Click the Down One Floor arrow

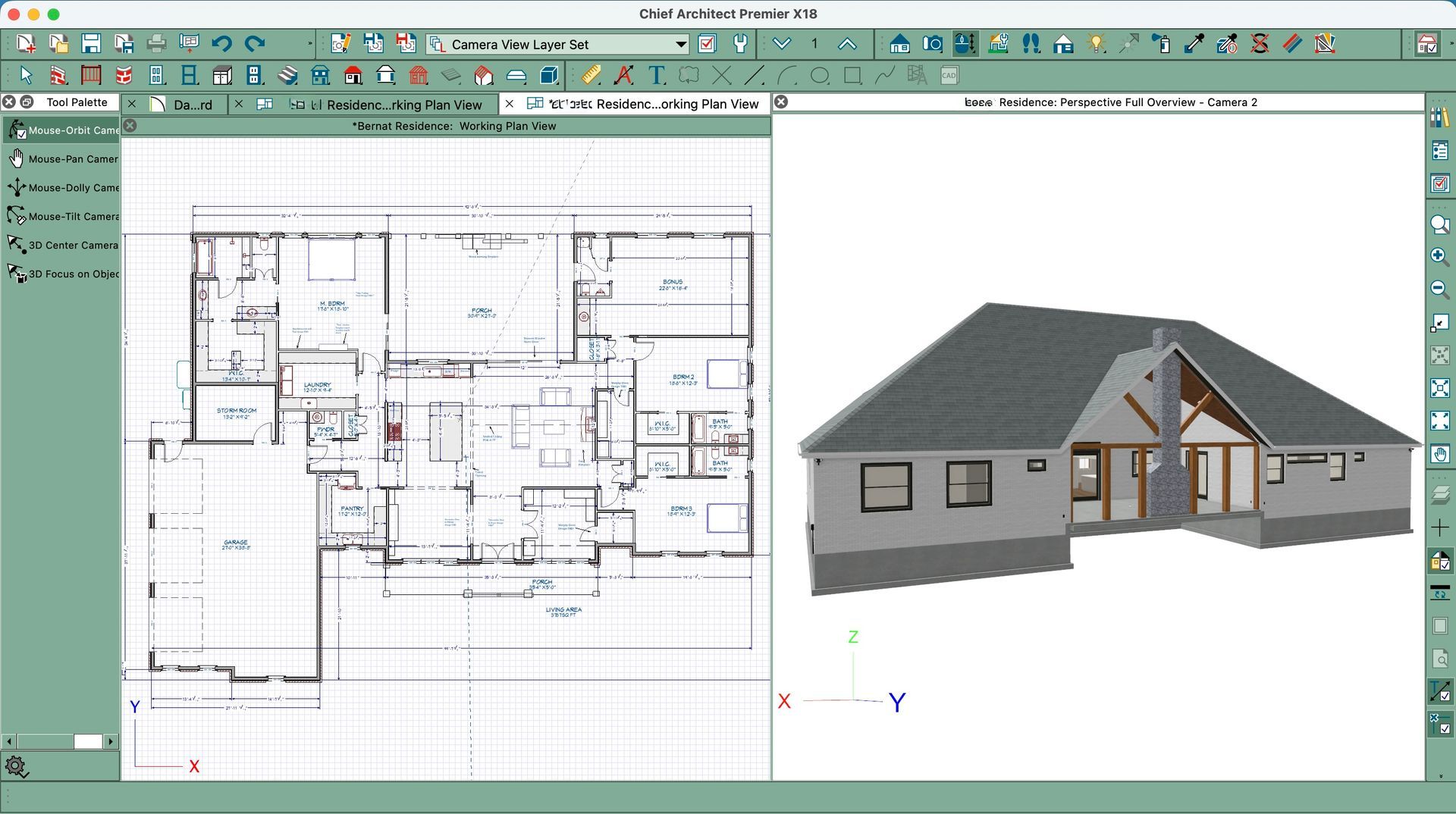coord(782,44)
